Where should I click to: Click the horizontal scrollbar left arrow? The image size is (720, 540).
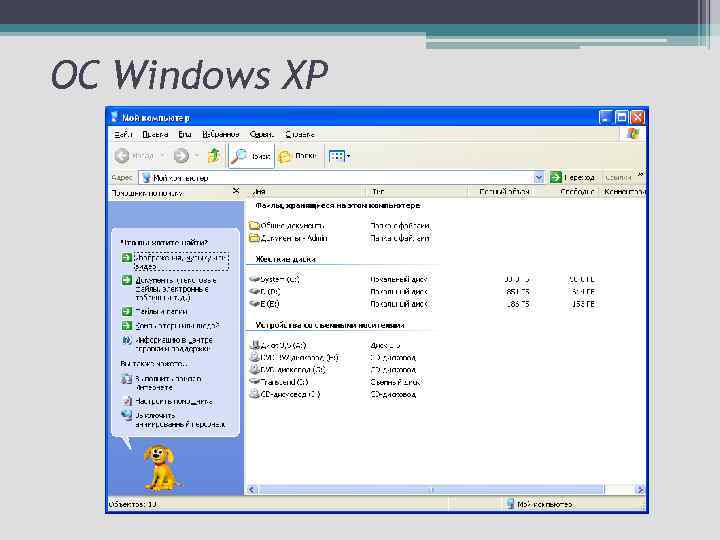coord(252,489)
